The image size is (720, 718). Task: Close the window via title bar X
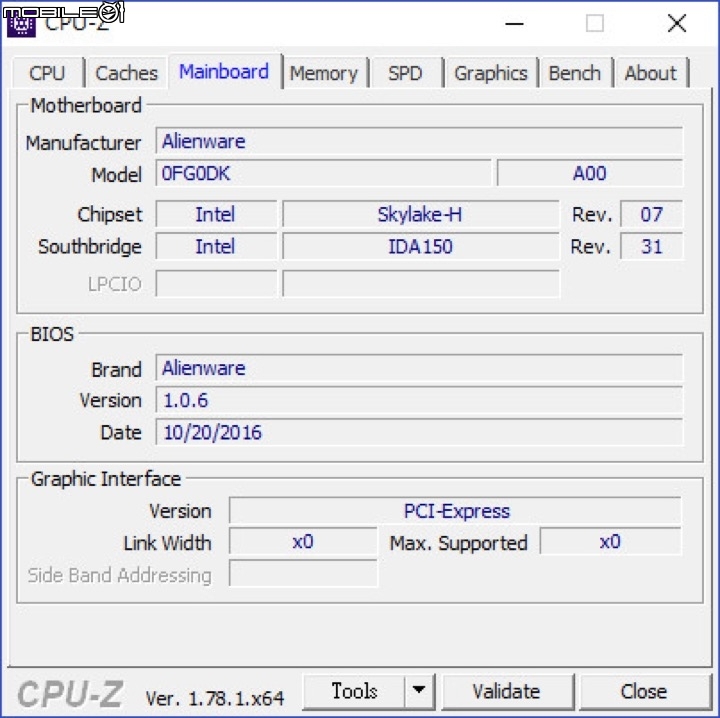tap(677, 23)
